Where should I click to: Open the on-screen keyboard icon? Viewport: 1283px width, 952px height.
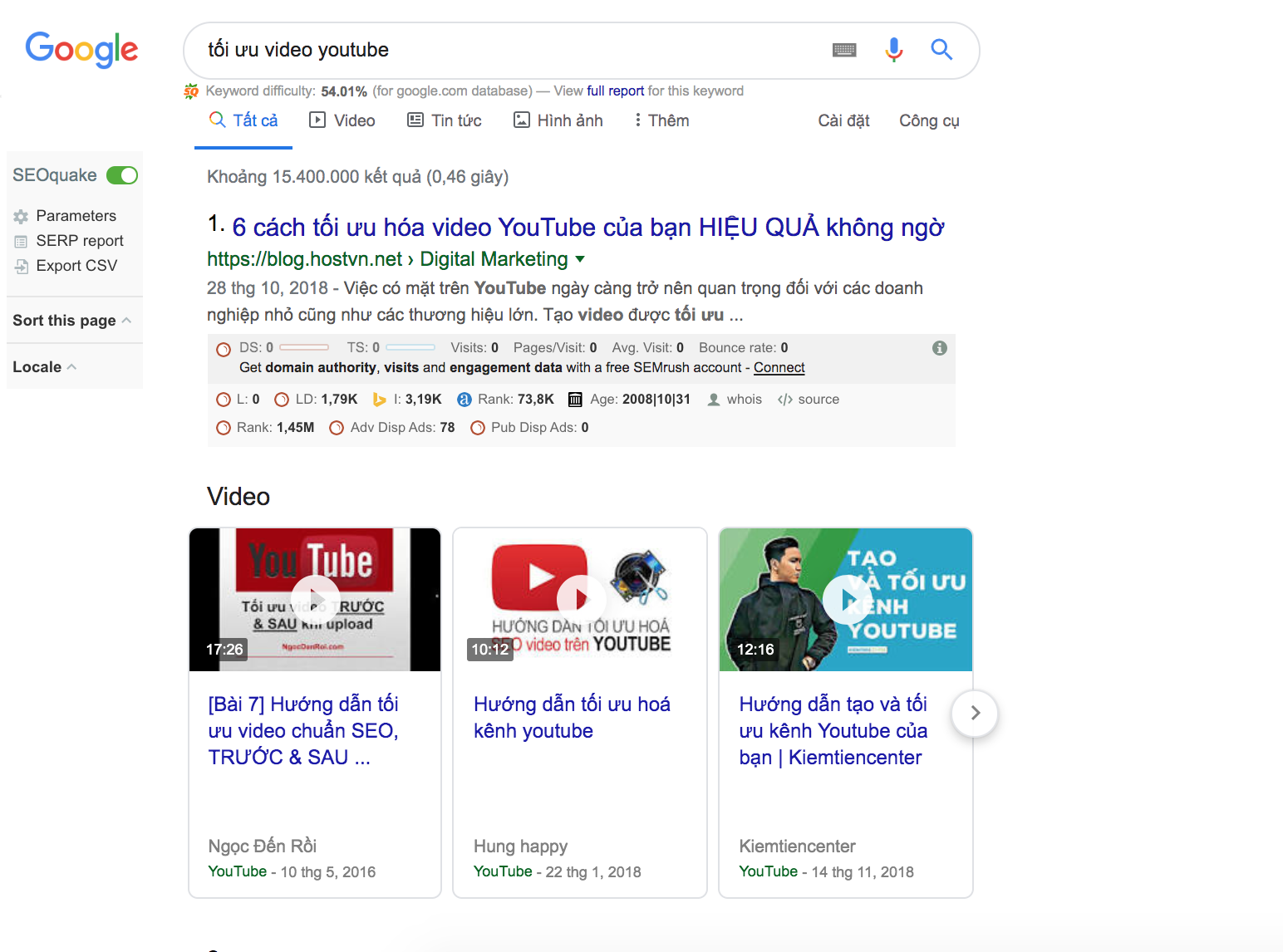tap(844, 50)
